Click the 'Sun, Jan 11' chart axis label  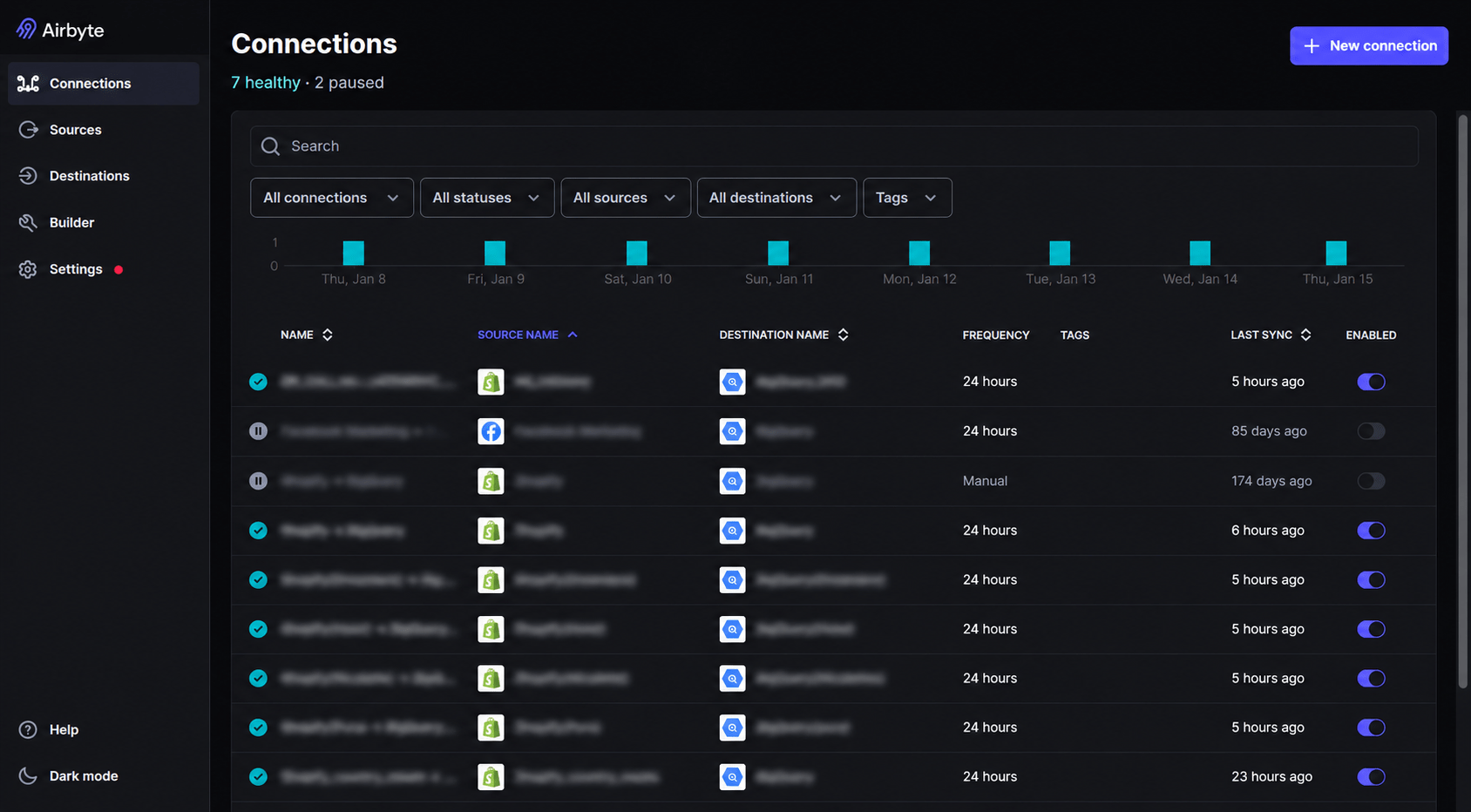(779, 279)
